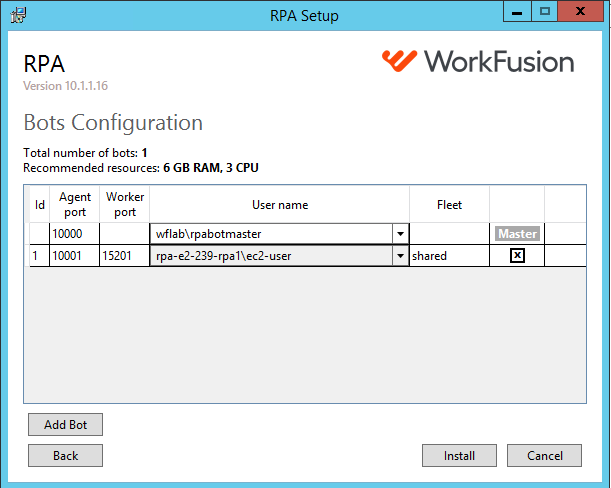Open user name dropdown for wflab\rpabotmaster
This screenshot has height=488, width=611.
coord(400,234)
